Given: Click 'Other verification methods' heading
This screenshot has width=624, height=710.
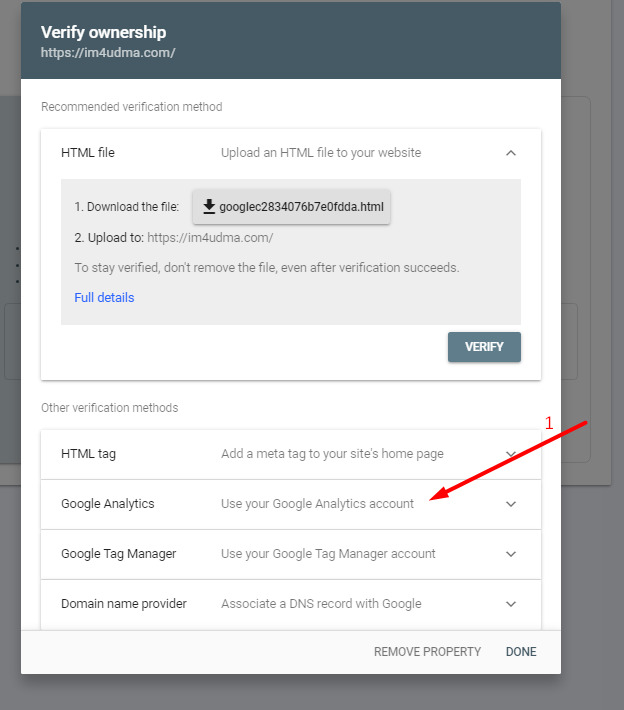Looking at the screenshot, I should coord(109,408).
